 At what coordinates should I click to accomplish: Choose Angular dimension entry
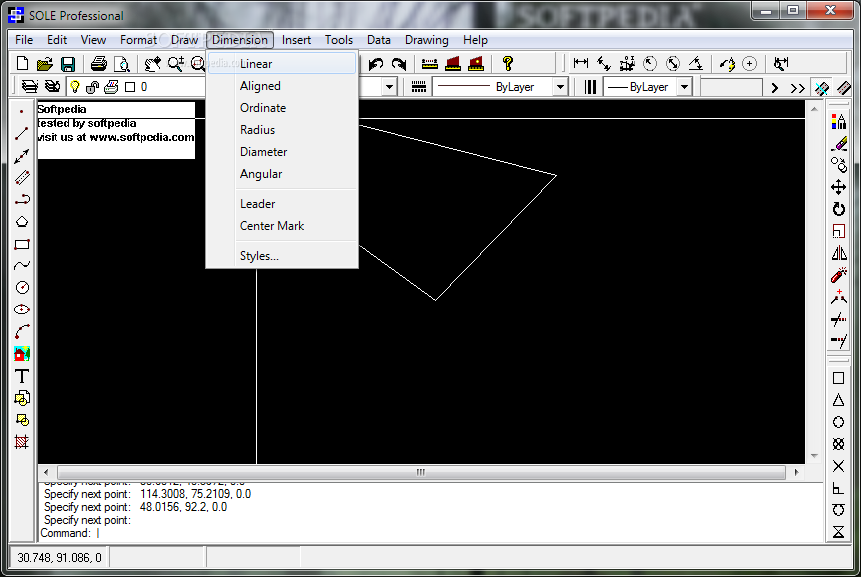[282, 174]
